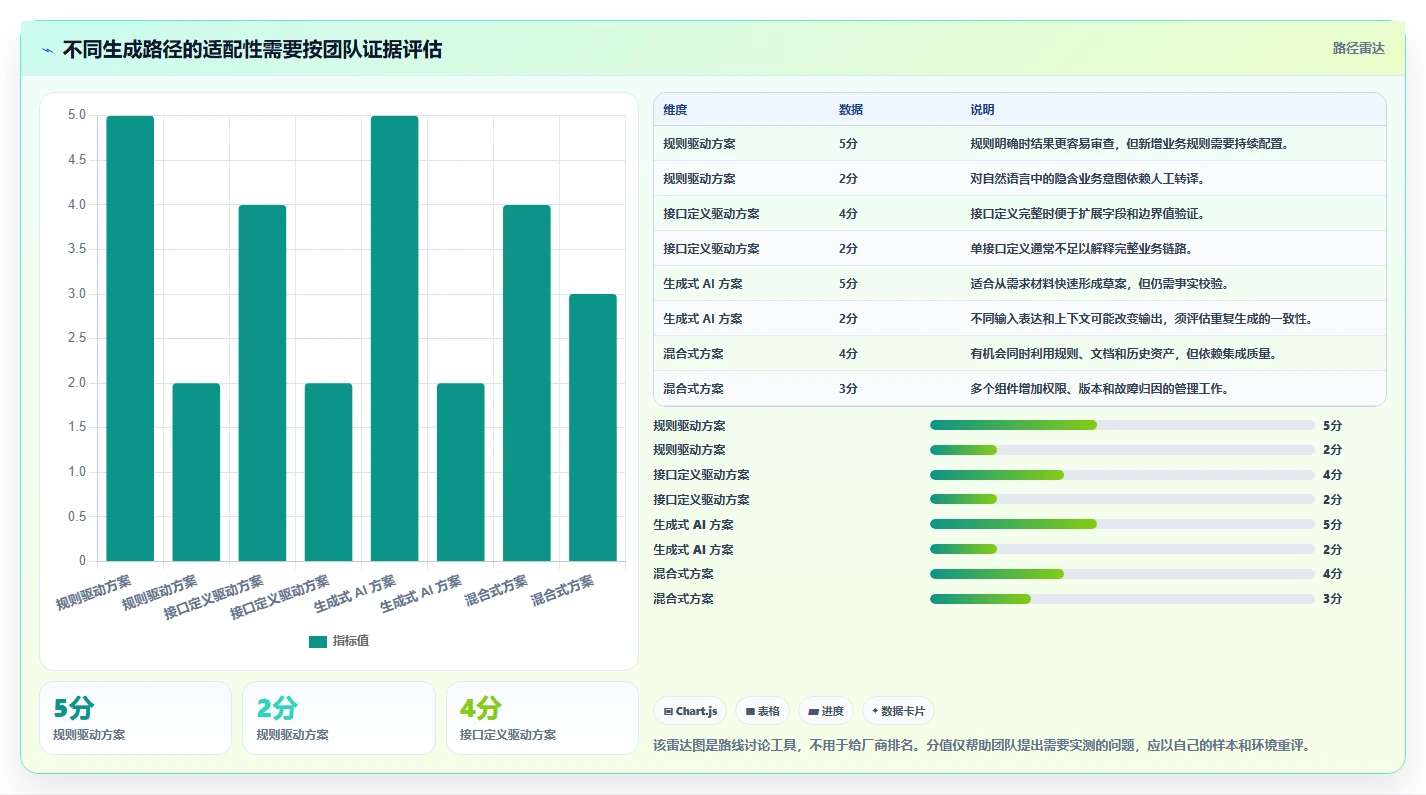
Task: Click the 数据 column header
Action: pyautogui.click(x=851, y=110)
